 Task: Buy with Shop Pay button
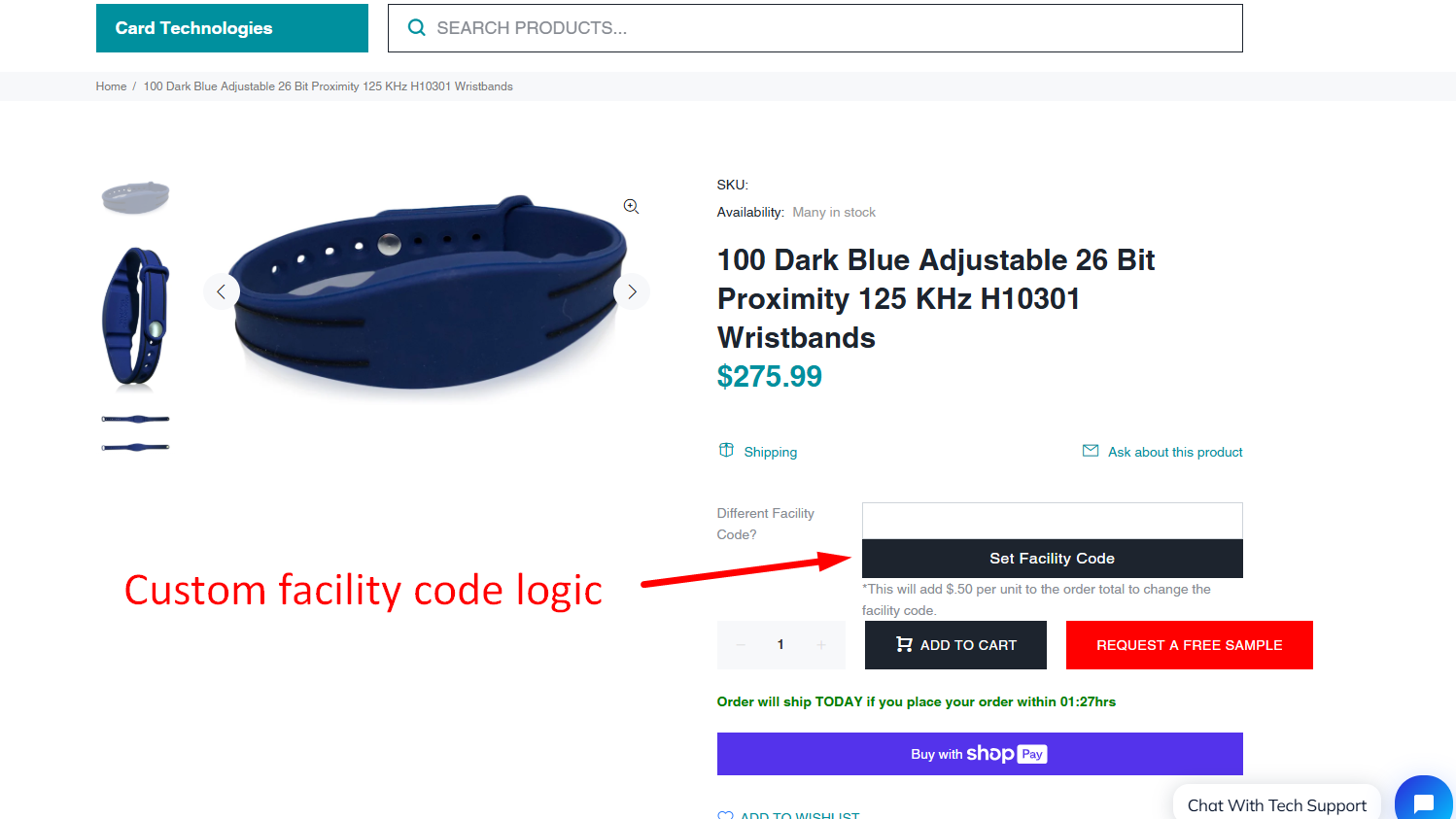[x=980, y=754]
